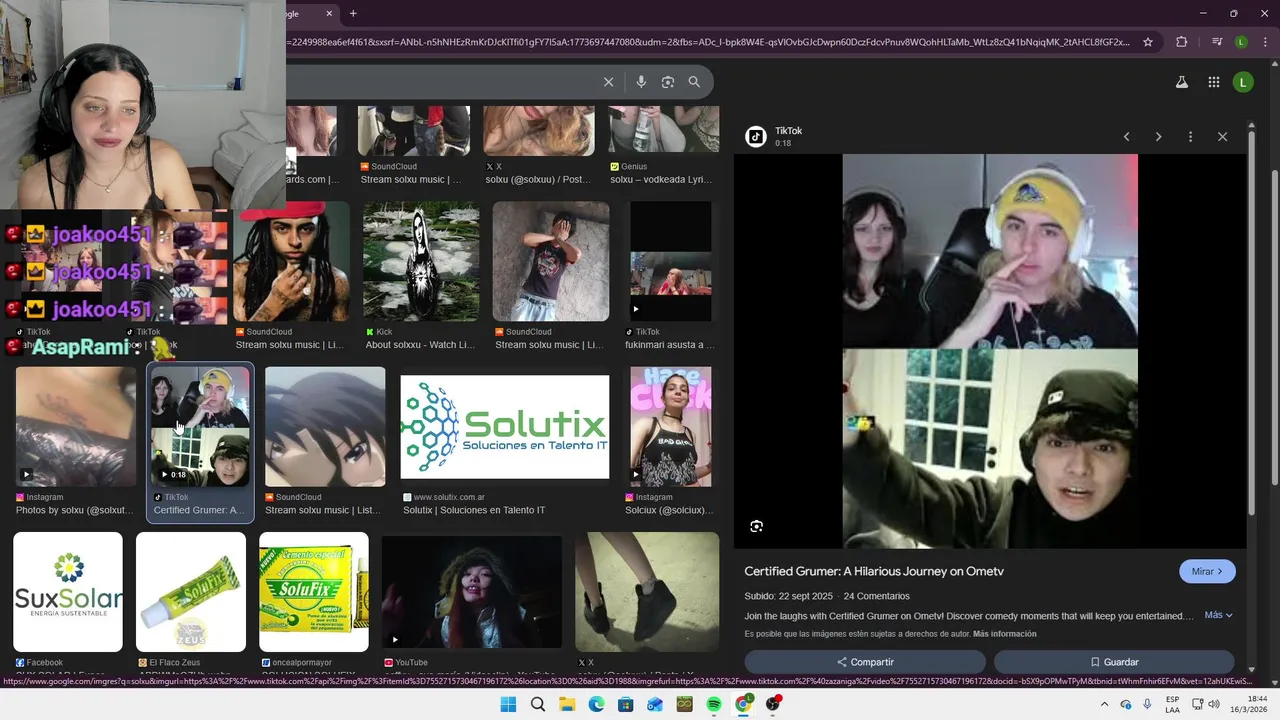The height and width of the screenshot is (720, 1280).
Task: Open the black sneakers X thumbnail
Action: tap(647, 592)
